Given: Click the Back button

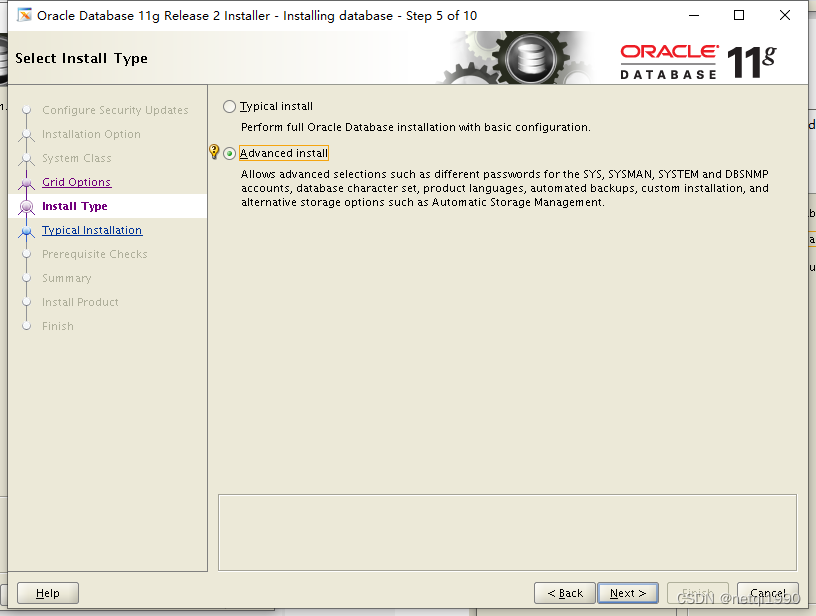Looking at the screenshot, I should 564,592.
